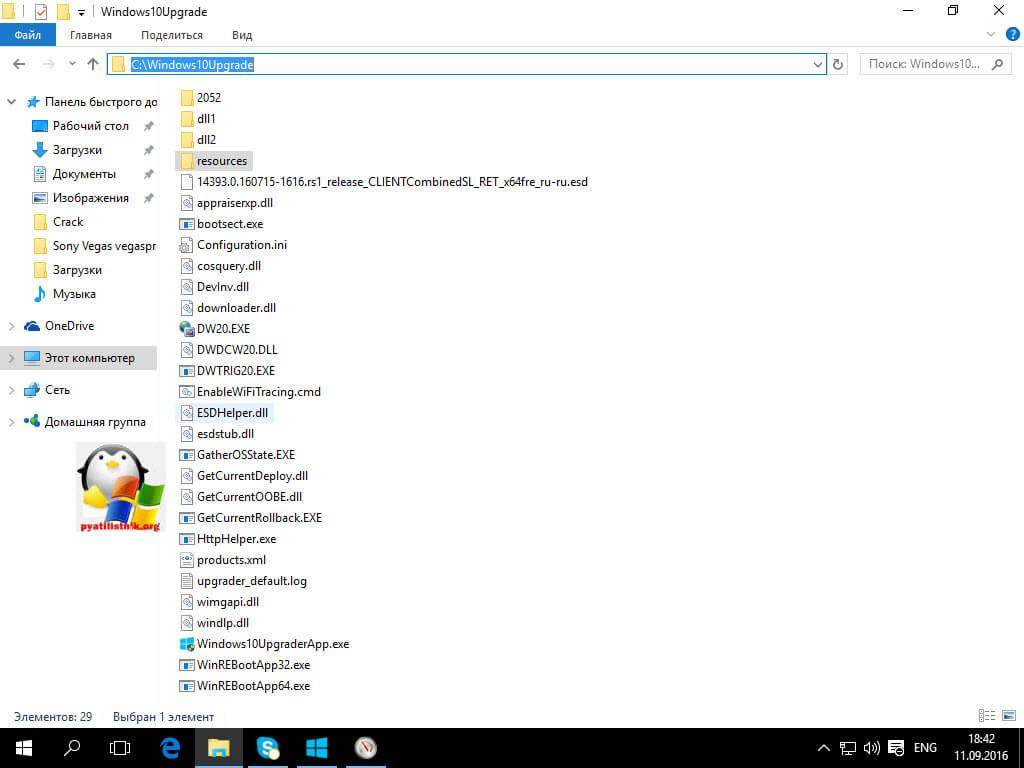
Task: Select DW20.EXE file icon
Action: click(187, 328)
